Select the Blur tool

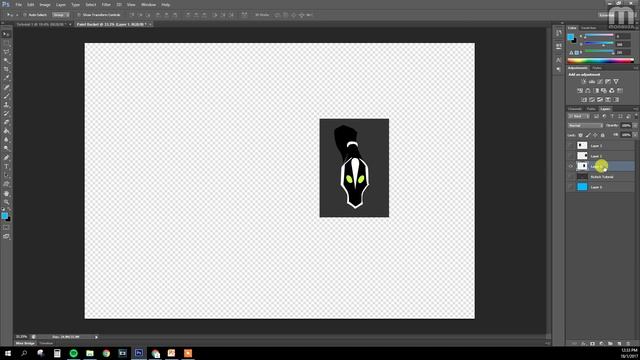6,140
